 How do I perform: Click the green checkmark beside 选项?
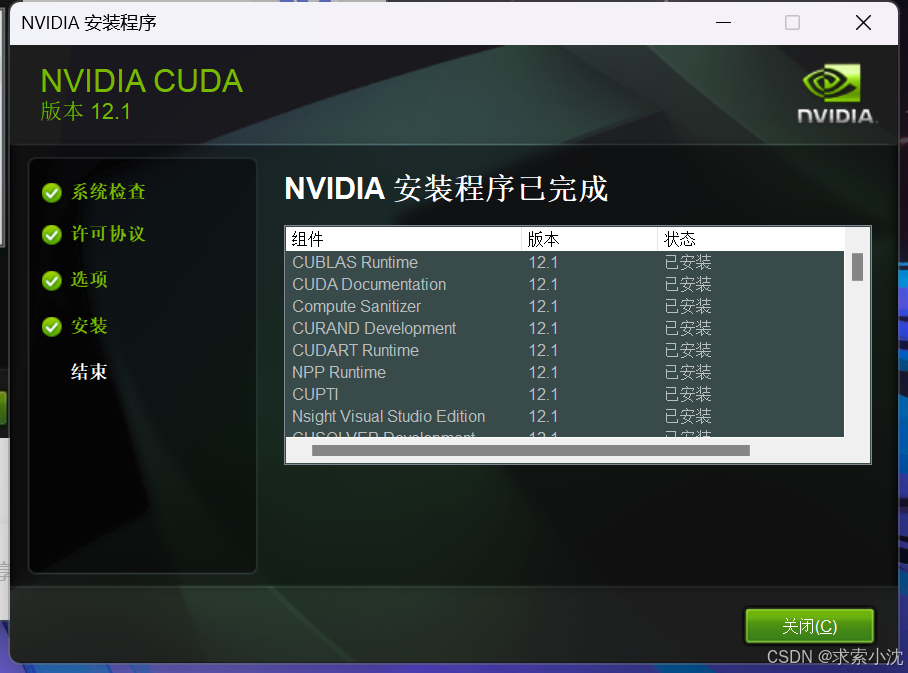(x=52, y=280)
